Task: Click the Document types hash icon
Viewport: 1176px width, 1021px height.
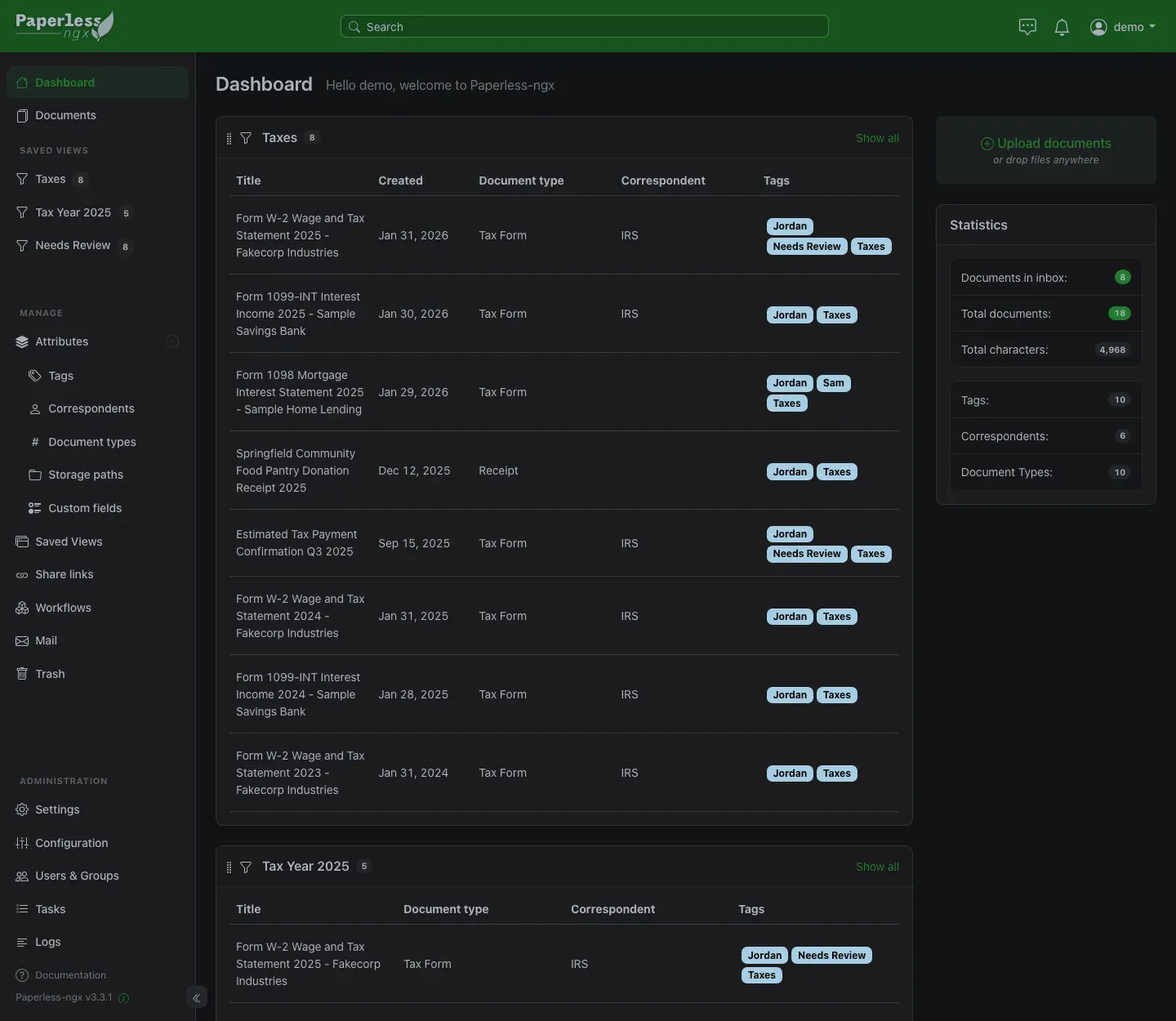Action: (x=35, y=442)
